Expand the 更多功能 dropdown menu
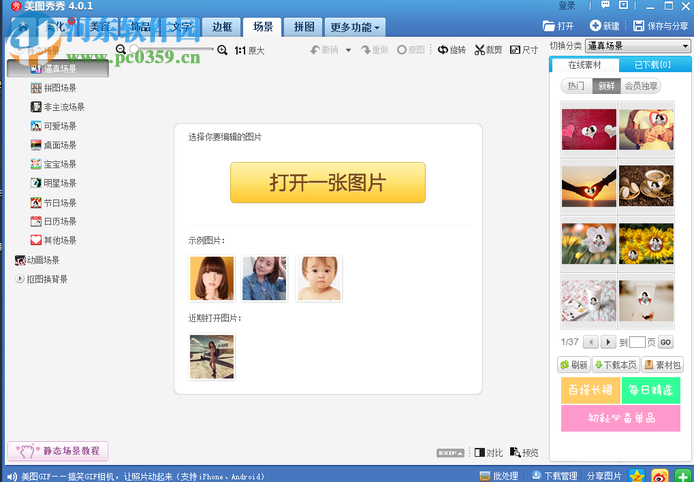This screenshot has width=694, height=482. click(355, 27)
